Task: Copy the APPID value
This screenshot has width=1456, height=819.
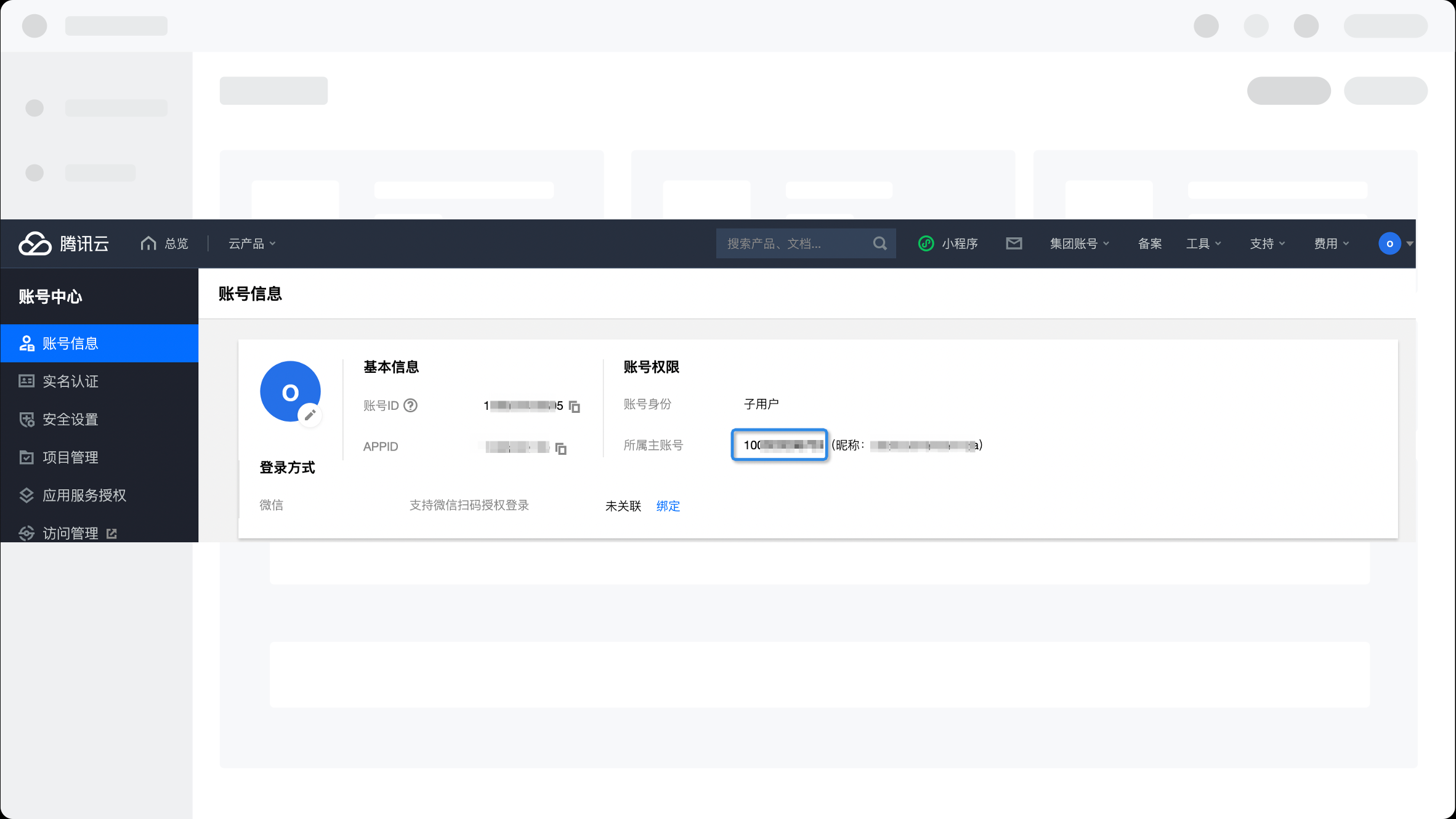Action: click(560, 448)
